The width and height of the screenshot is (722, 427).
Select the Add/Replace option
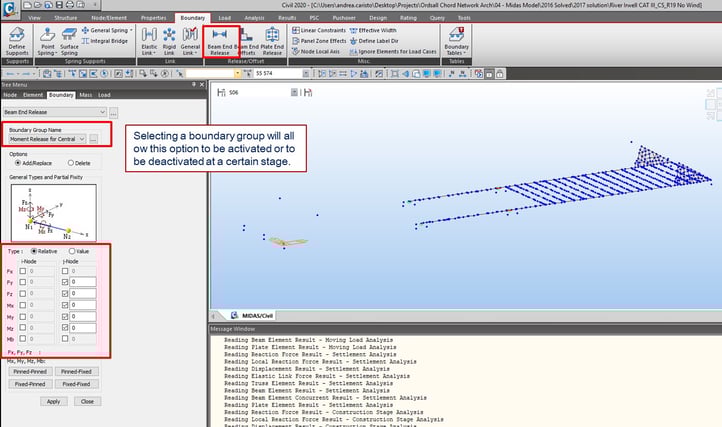[x=33, y=163]
